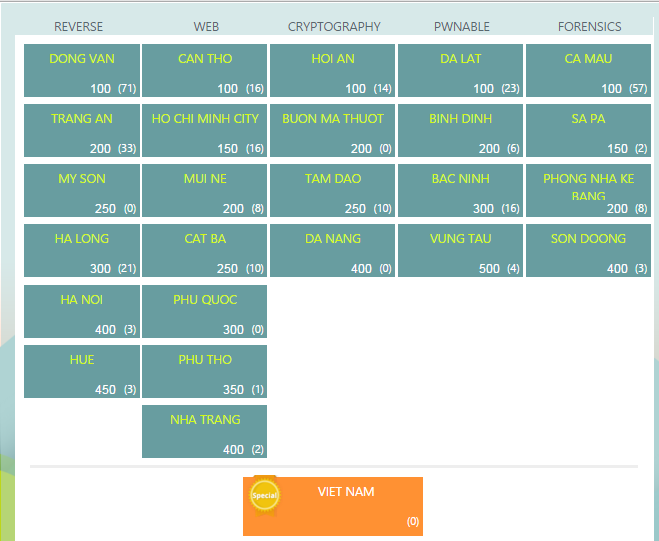659x541 pixels.
Task: Open the VIET NAM special challenge
Action: (x=333, y=506)
